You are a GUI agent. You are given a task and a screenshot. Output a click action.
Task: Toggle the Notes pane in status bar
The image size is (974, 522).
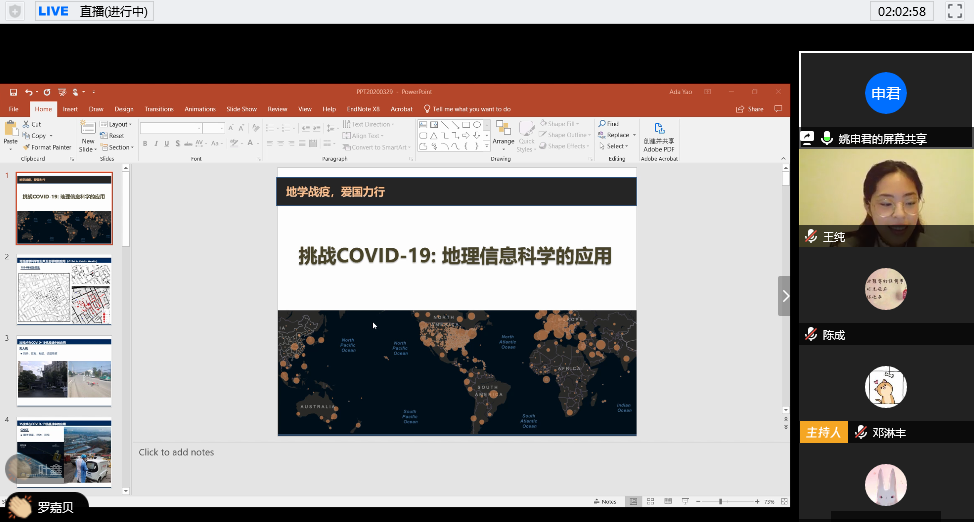[604, 501]
